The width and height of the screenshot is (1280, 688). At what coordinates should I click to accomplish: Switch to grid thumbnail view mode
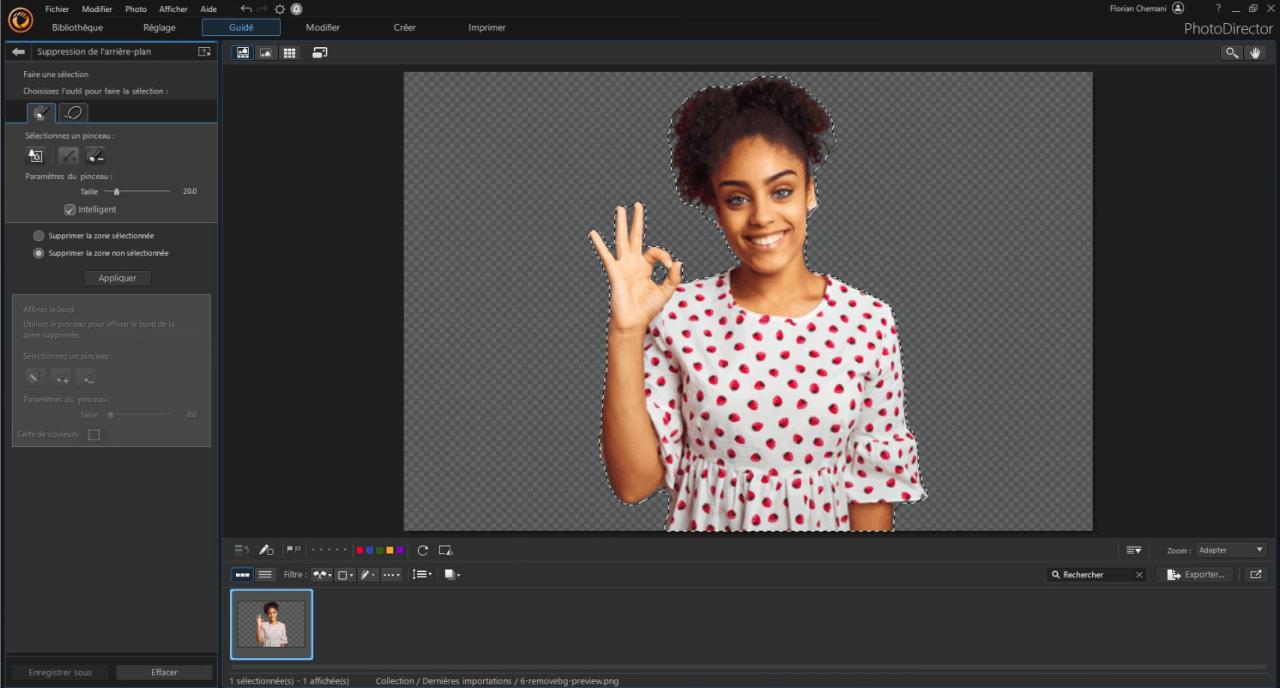[x=290, y=53]
